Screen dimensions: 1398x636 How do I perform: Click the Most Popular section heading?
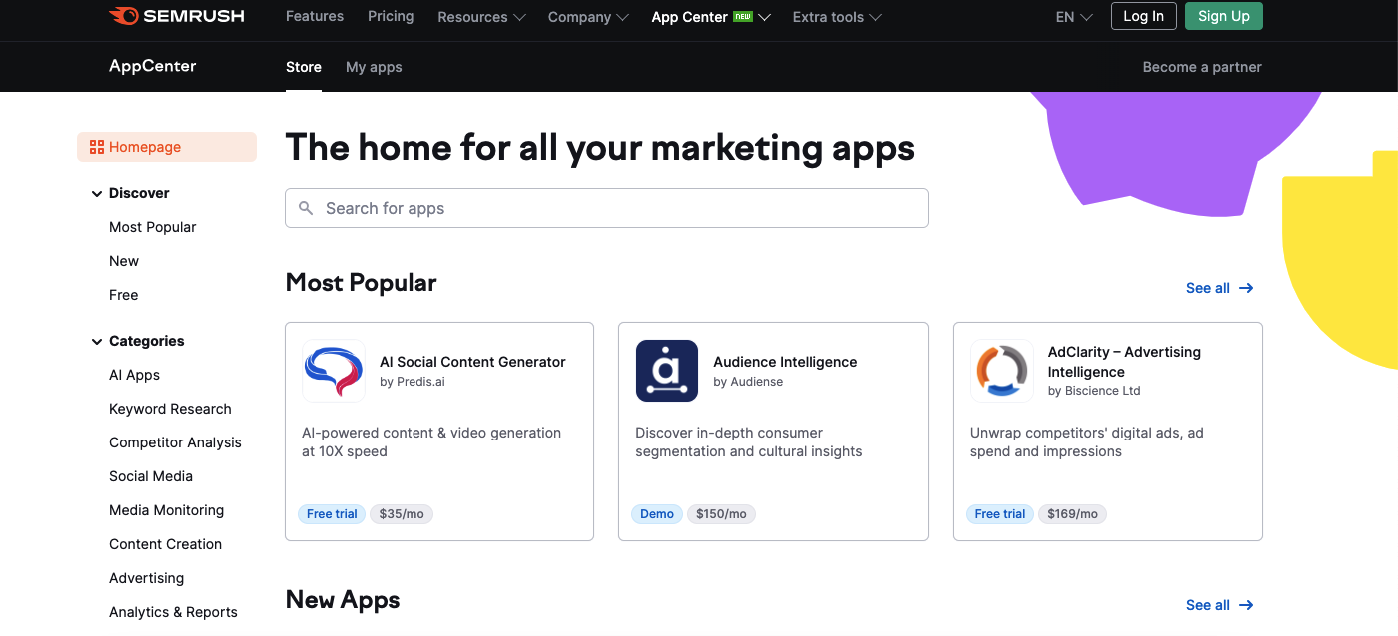(361, 283)
